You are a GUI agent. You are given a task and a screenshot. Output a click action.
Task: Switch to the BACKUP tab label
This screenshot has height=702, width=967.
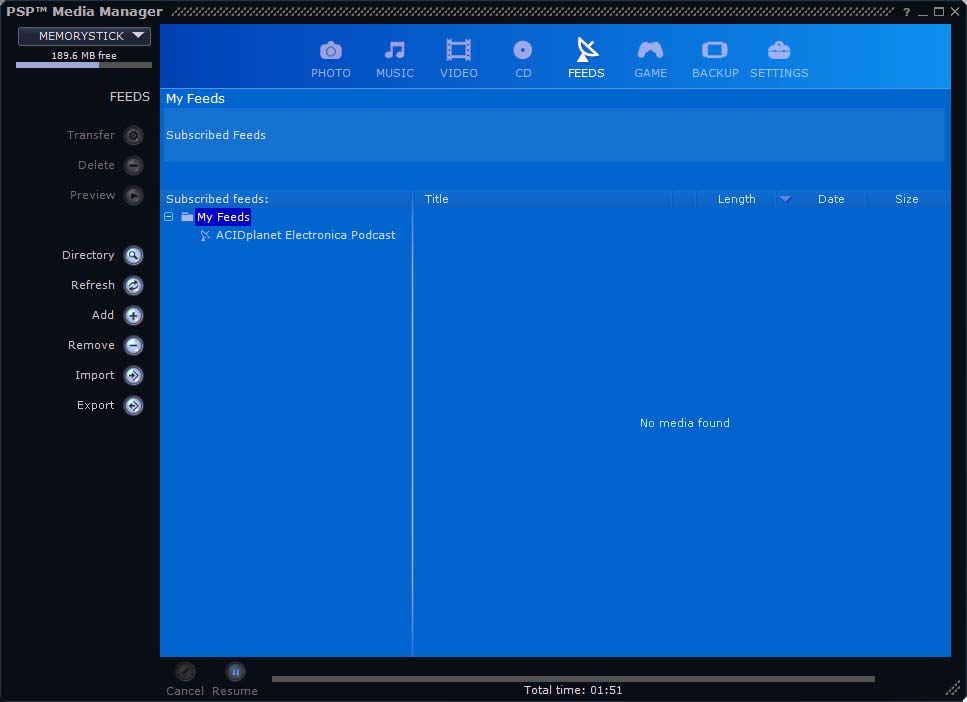tap(715, 73)
